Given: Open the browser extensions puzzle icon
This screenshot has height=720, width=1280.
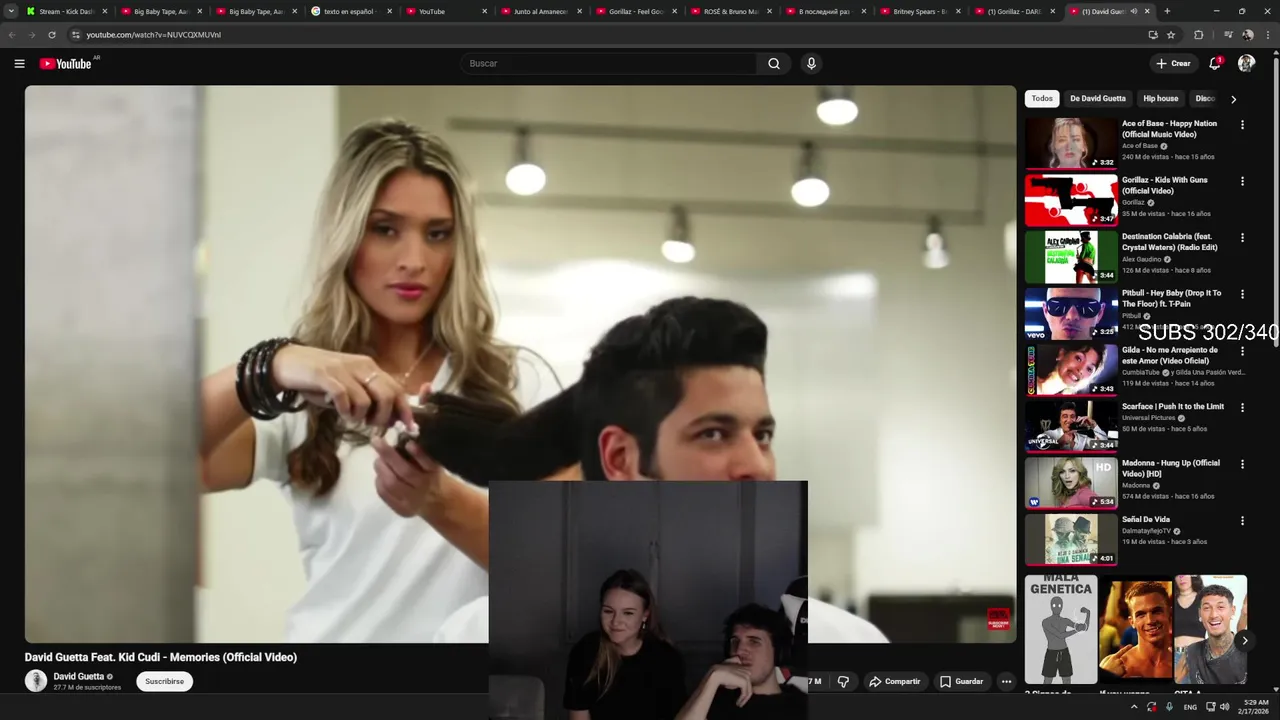Looking at the screenshot, I should click(1199, 34).
